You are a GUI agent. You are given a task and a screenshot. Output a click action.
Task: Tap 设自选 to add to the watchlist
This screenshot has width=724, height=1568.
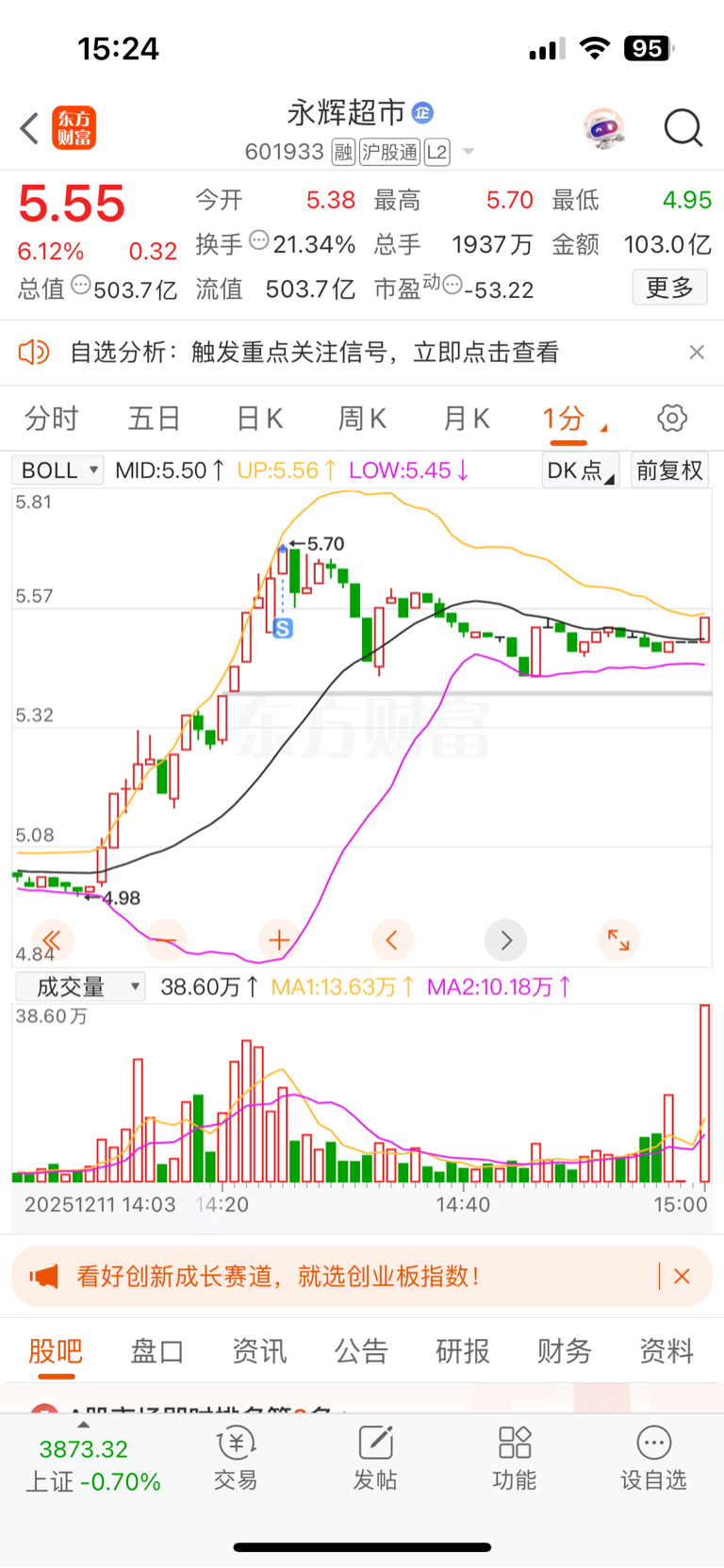click(x=653, y=1458)
